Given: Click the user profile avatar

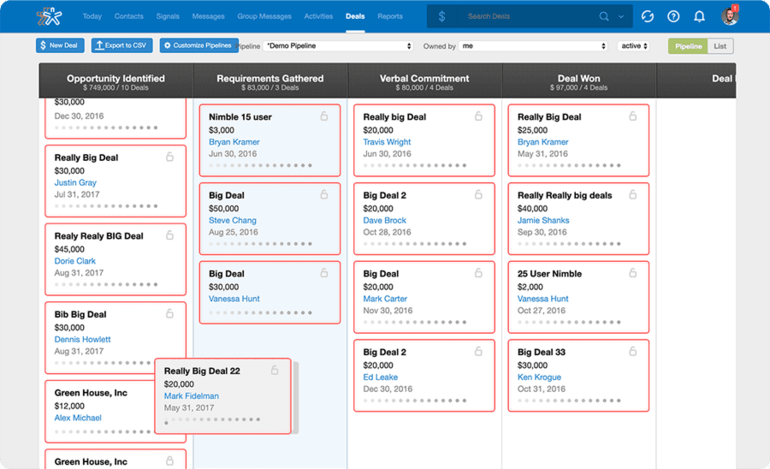Looking at the screenshot, I should pyautogui.click(x=730, y=16).
